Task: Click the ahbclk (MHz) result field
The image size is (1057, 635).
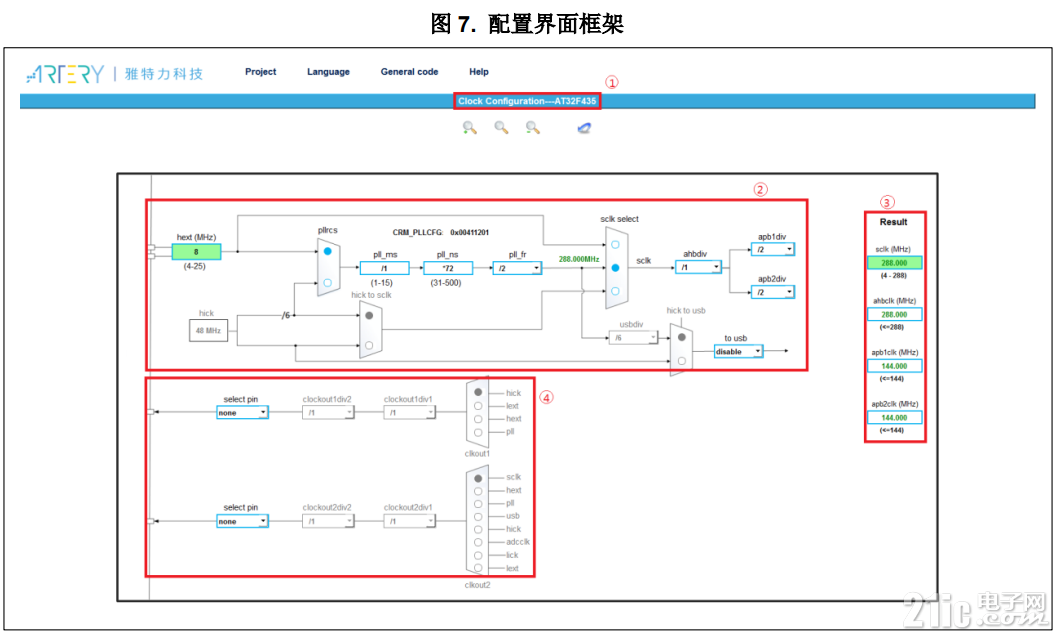Action: [894, 314]
